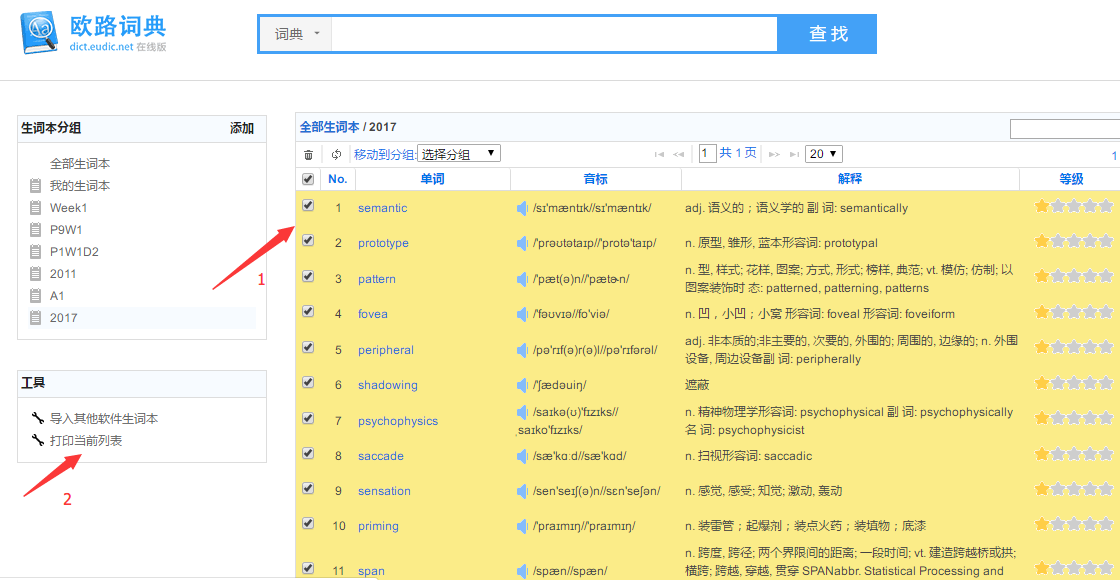The image size is (1120, 580).
Task: Click the refresh icon beside trash
Action: tap(336, 154)
